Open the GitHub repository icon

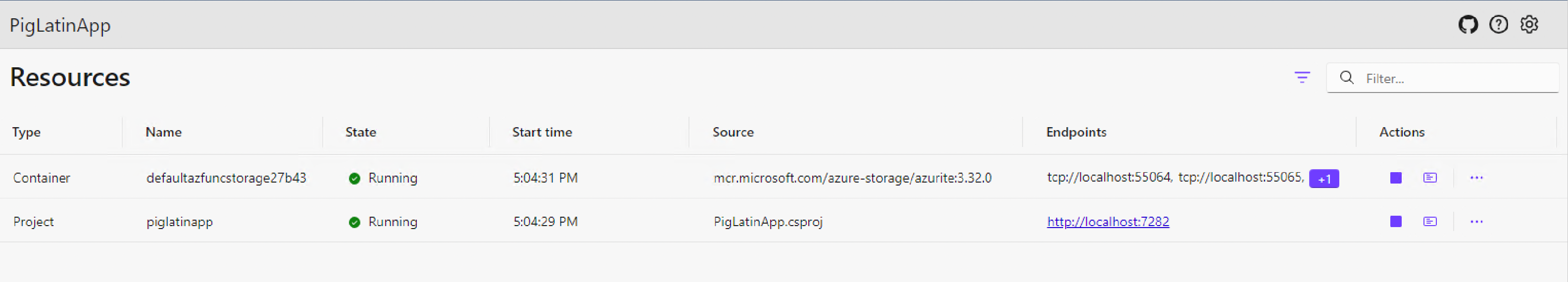pos(1468,24)
